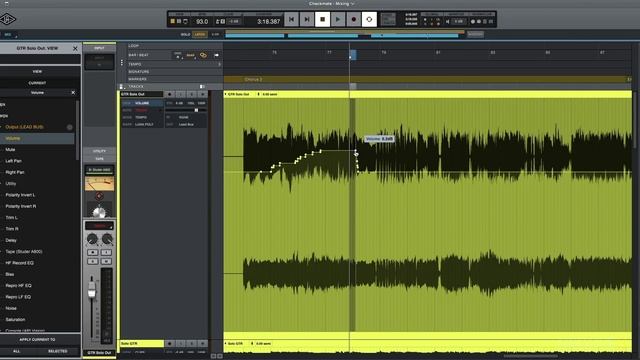
Task: Select Polarity Invert R in the parameter list
Action: 20,207
